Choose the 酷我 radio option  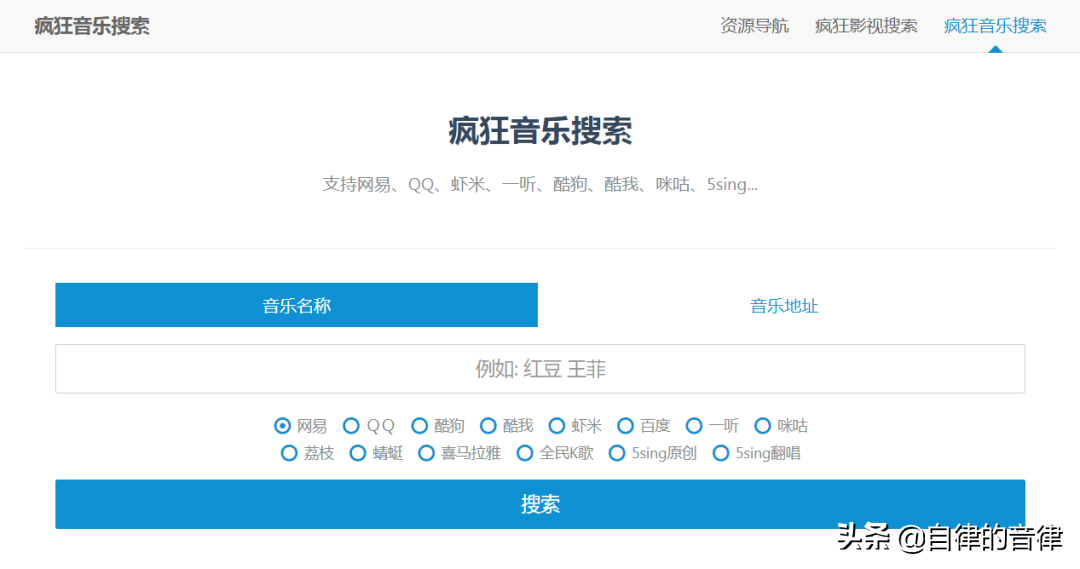pyautogui.click(x=488, y=426)
